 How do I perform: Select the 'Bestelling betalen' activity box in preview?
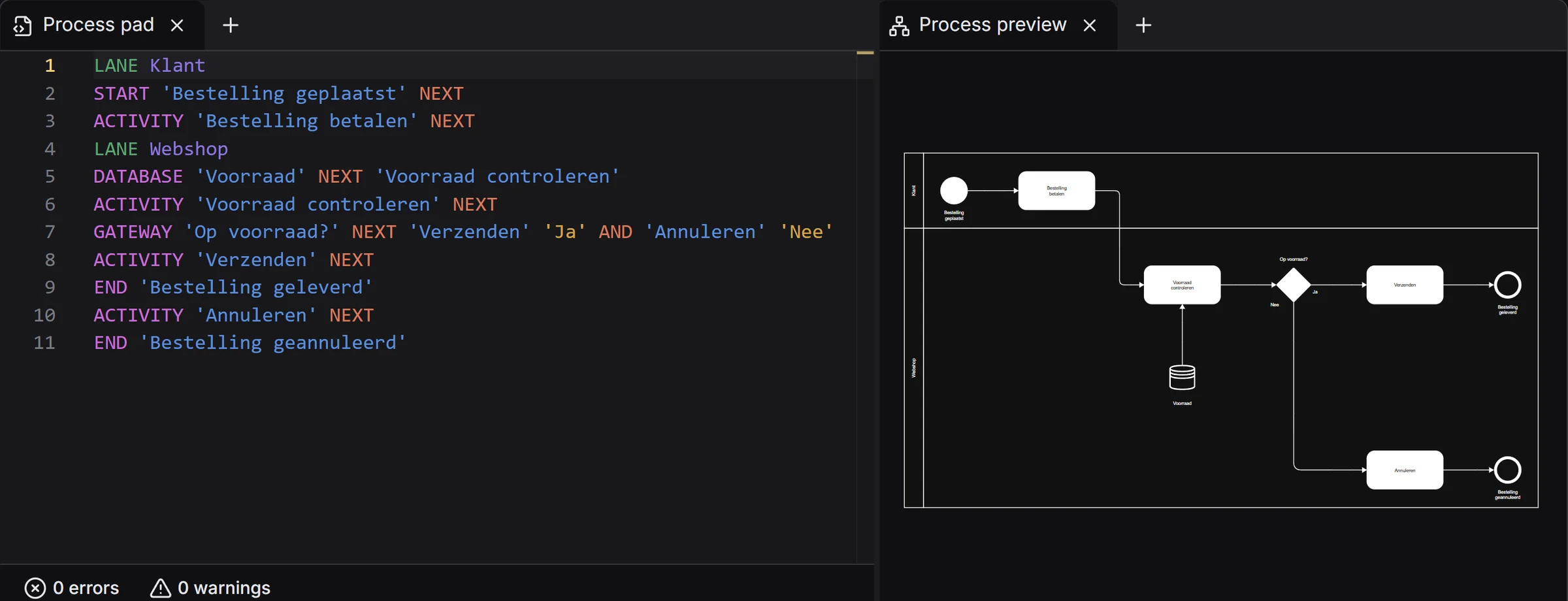point(1056,191)
